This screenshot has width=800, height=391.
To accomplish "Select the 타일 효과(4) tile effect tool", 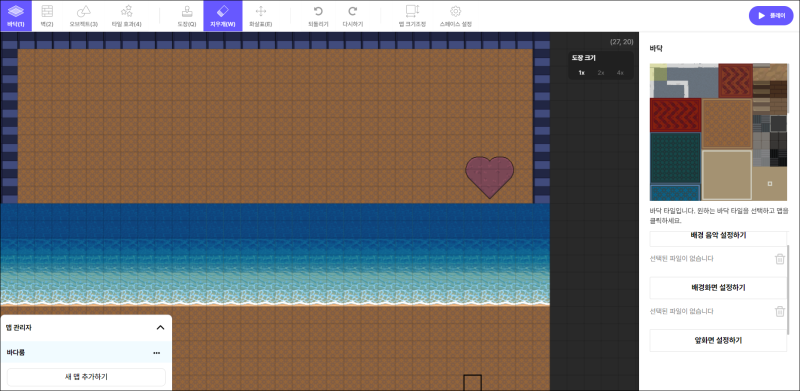I will (x=127, y=16).
